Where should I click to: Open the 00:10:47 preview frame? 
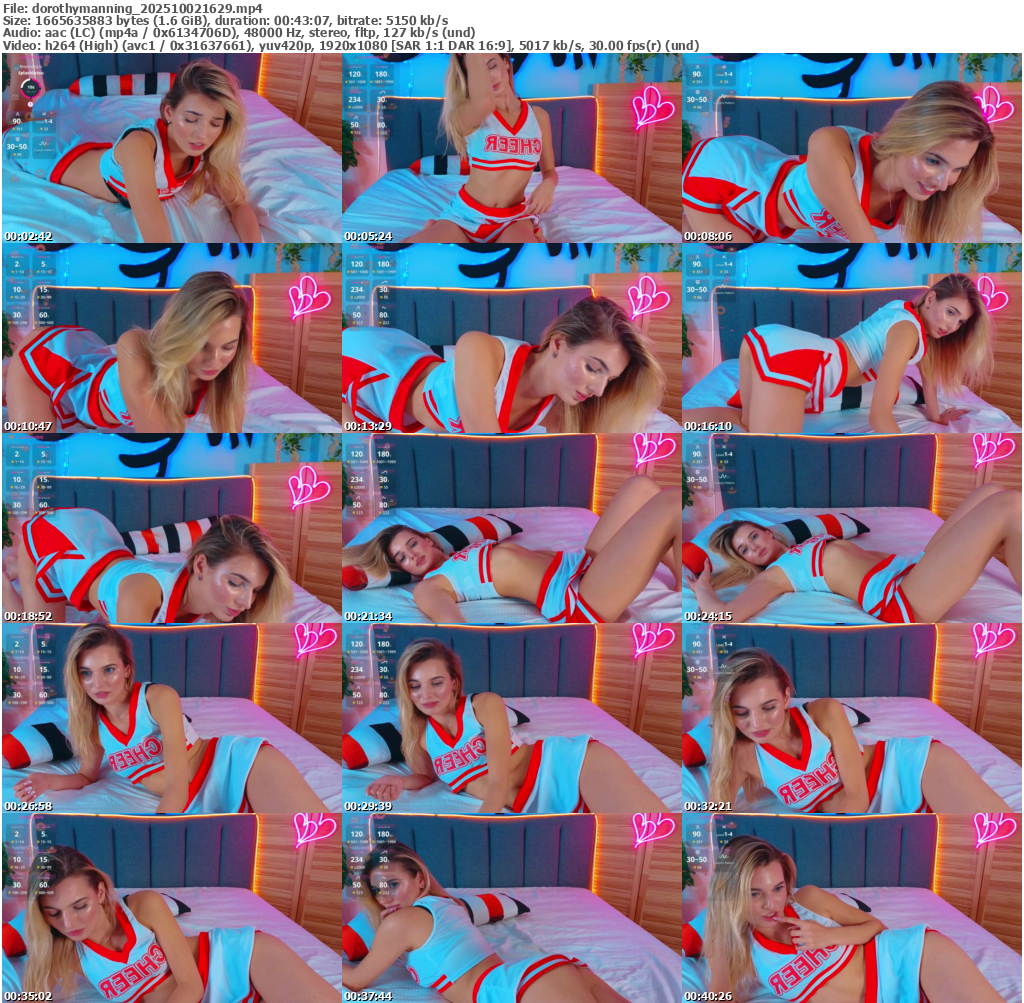(172, 338)
